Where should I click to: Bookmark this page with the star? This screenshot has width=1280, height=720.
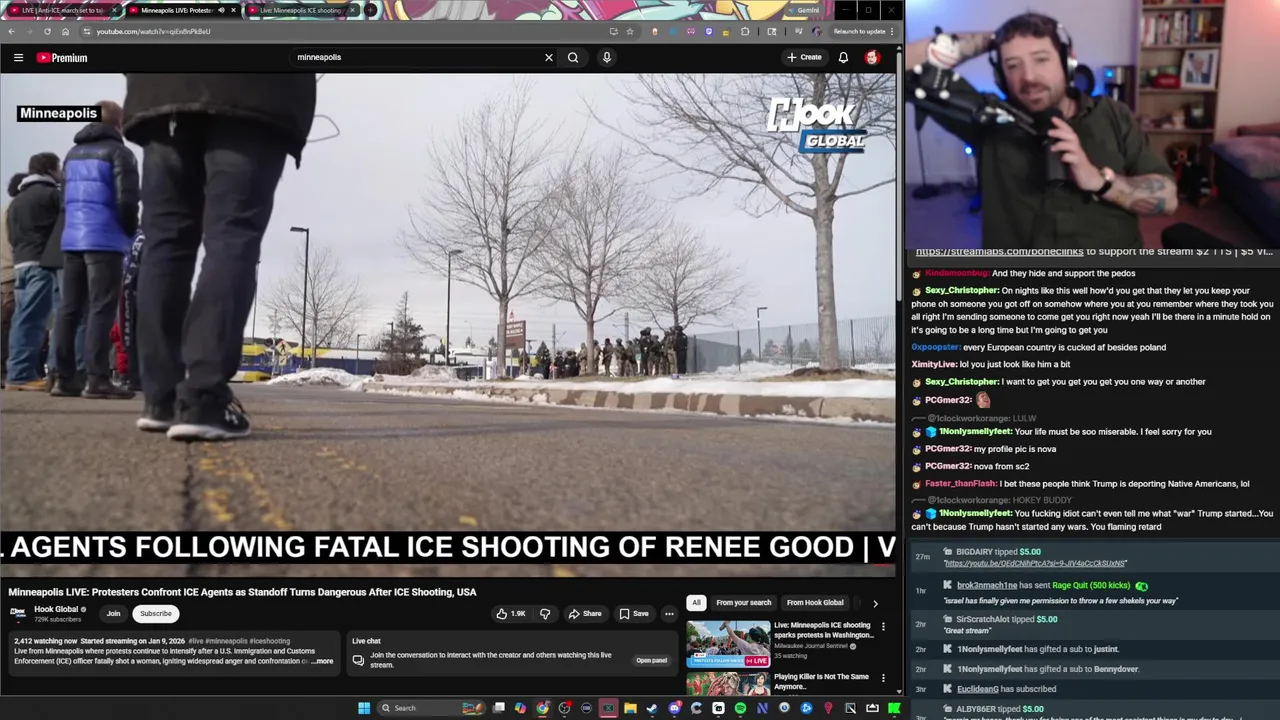630,31
